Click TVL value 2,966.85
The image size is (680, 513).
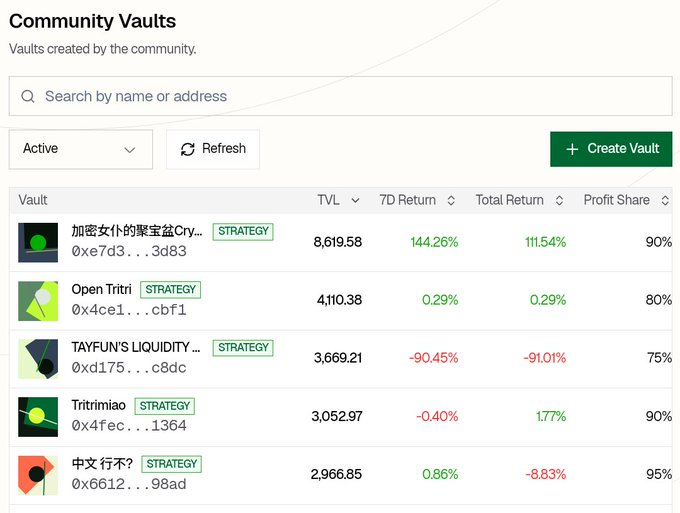(x=336, y=474)
